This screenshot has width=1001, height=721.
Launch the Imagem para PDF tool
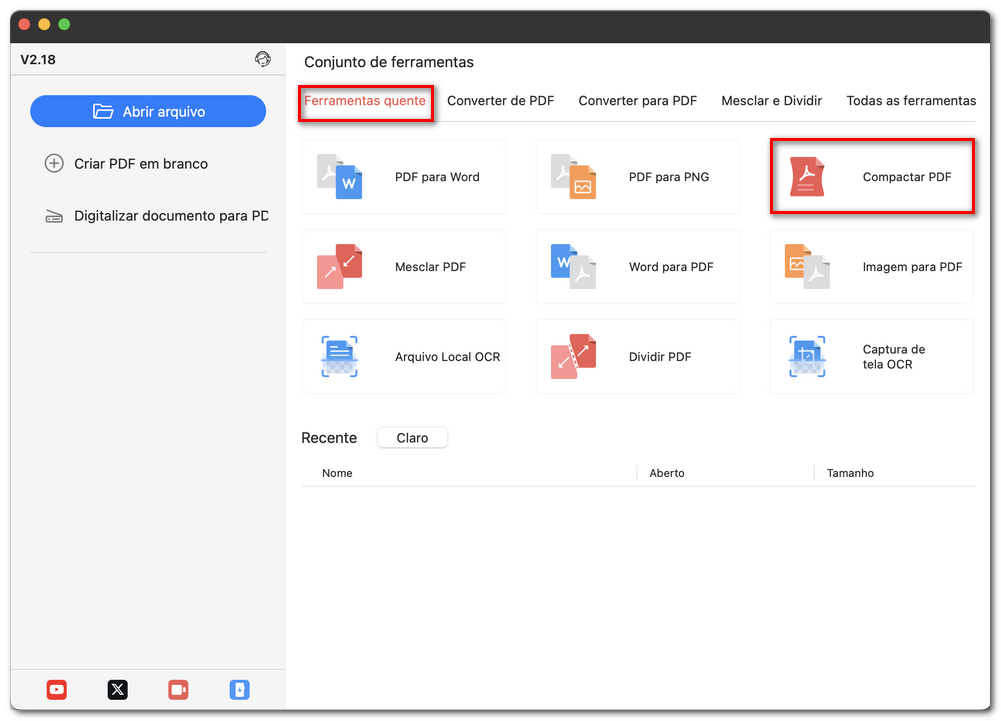tap(871, 267)
